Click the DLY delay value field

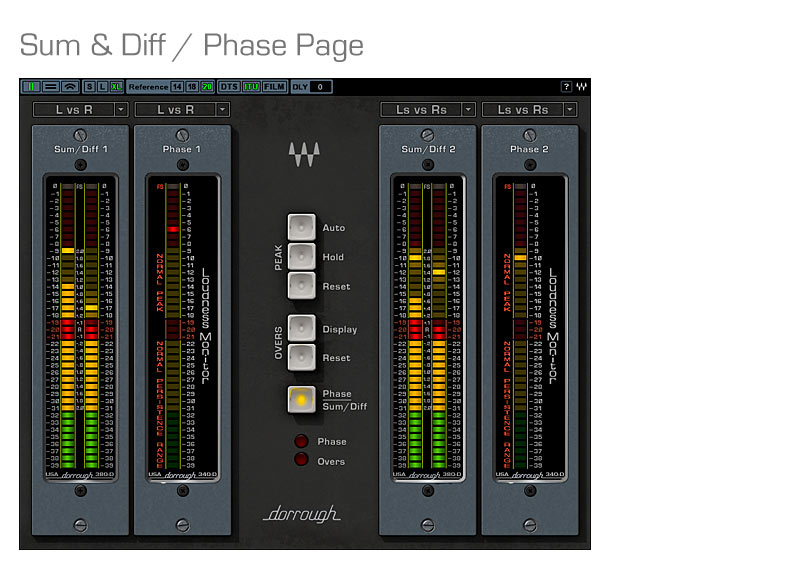coord(320,87)
